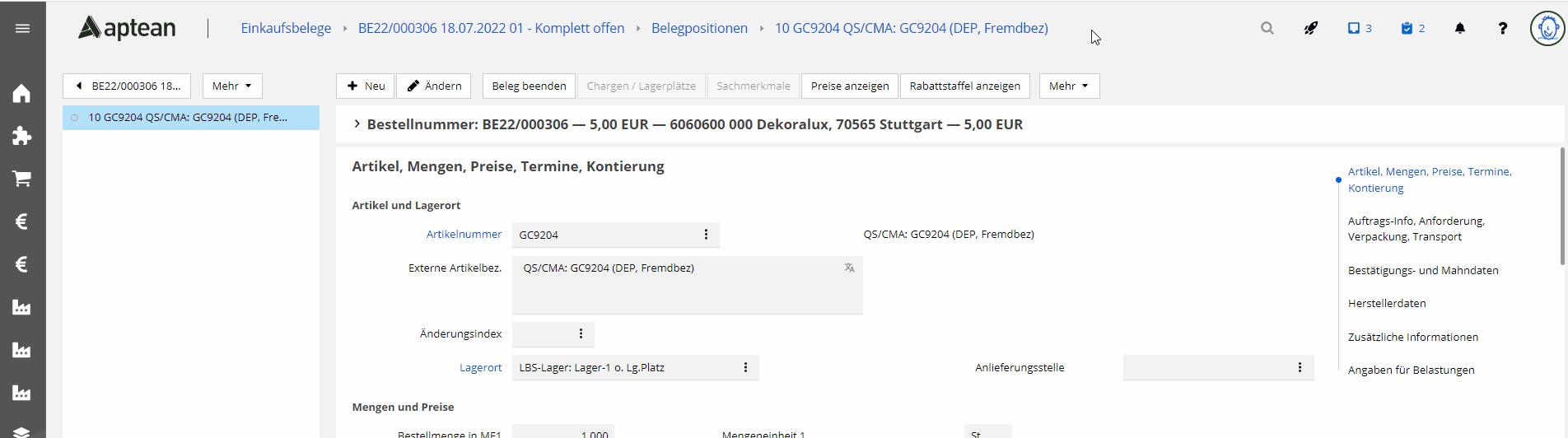Open the shopping cart purchasing icon

22,179
